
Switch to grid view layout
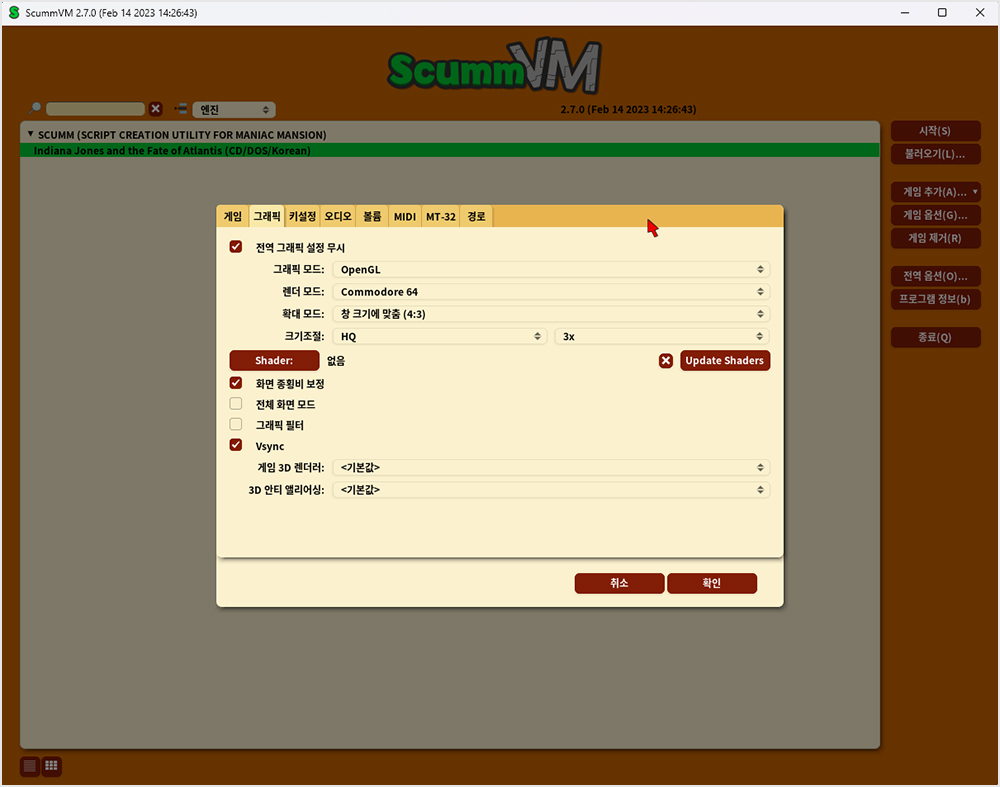point(52,766)
